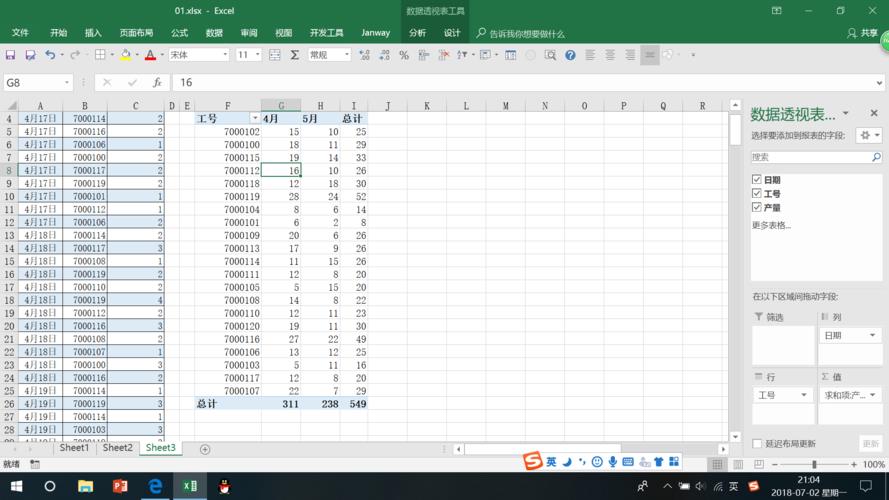Uncheck the 日期 field checkbox

(x=757, y=180)
